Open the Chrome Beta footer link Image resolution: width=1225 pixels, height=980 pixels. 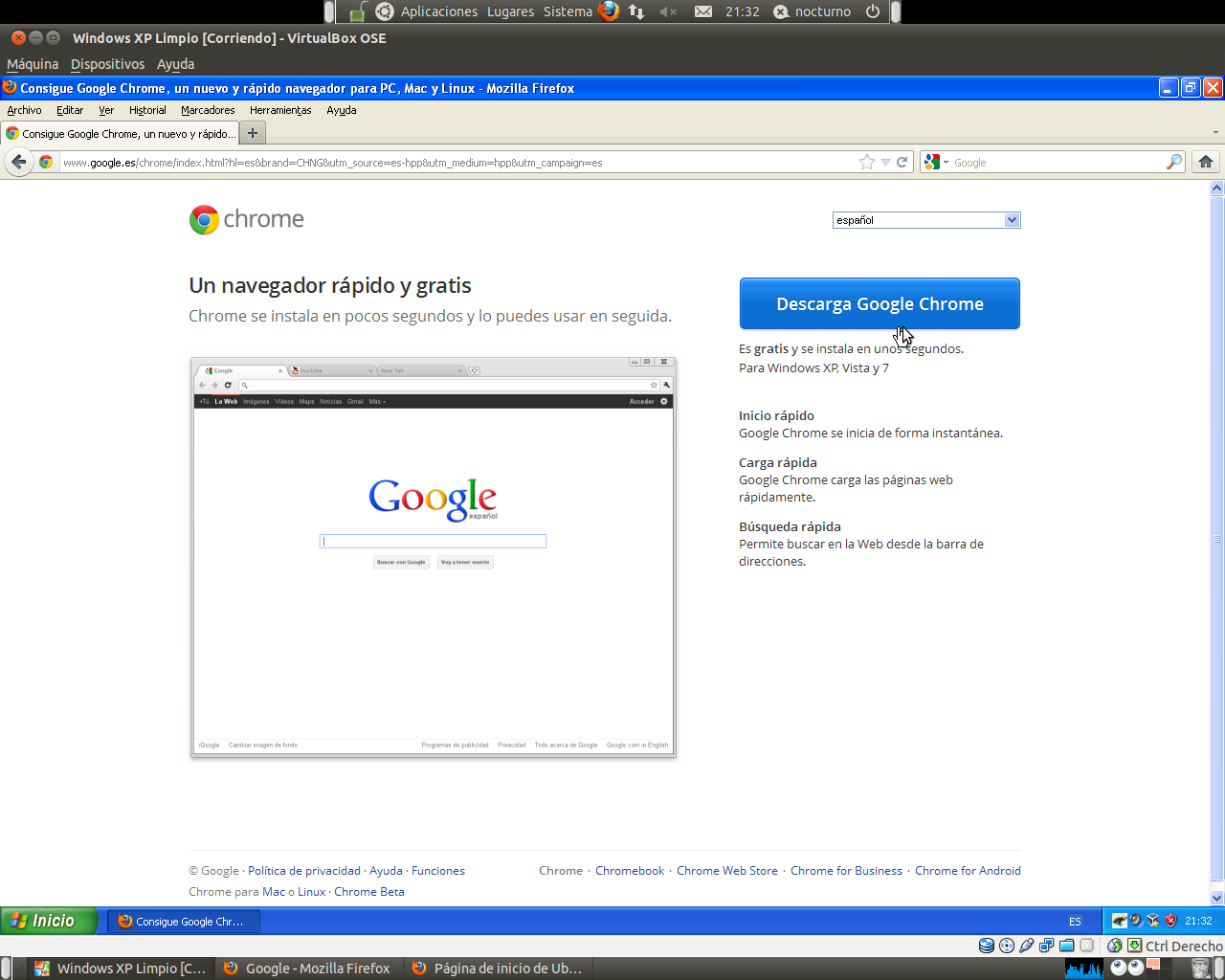click(x=369, y=892)
